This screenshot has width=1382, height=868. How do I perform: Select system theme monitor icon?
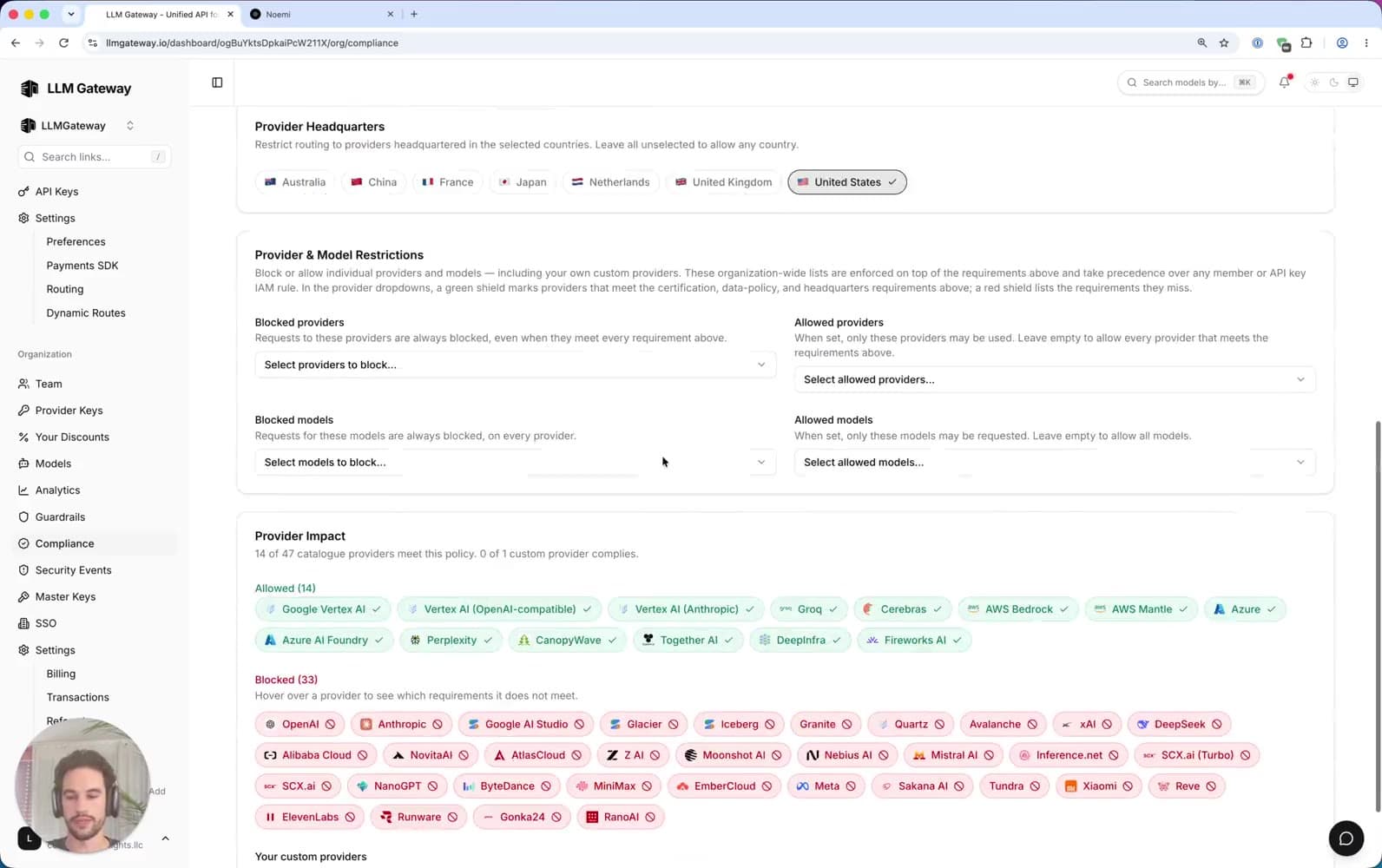click(1353, 82)
